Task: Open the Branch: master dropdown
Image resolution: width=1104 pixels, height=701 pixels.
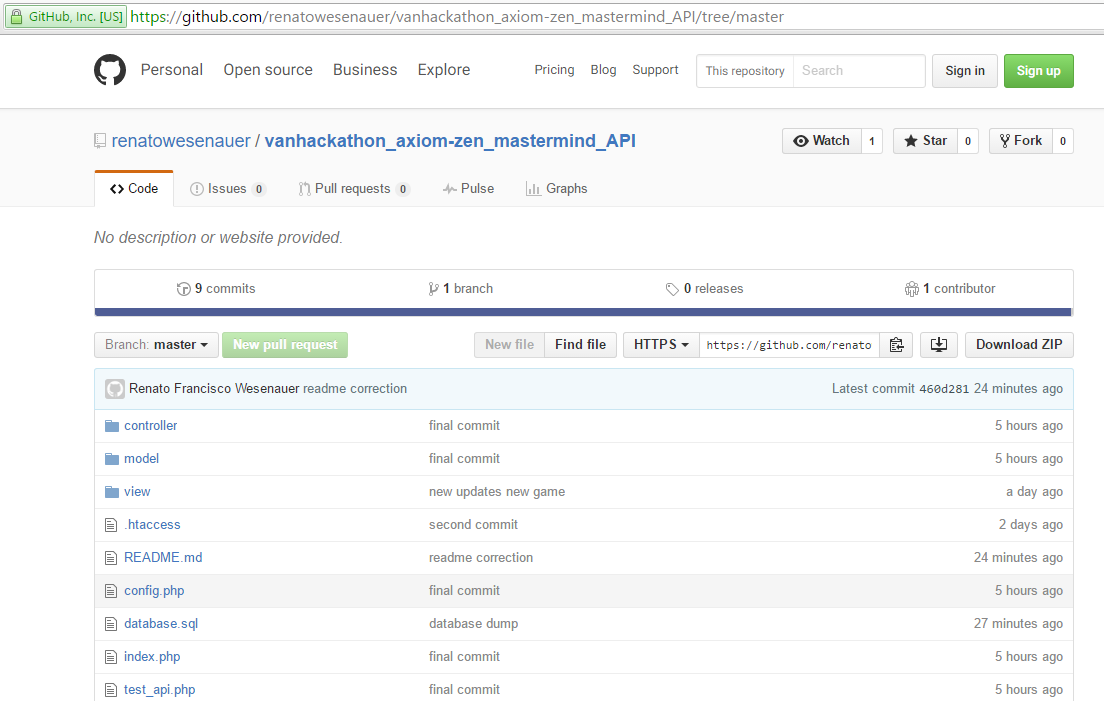Action: (x=156, y=345)
